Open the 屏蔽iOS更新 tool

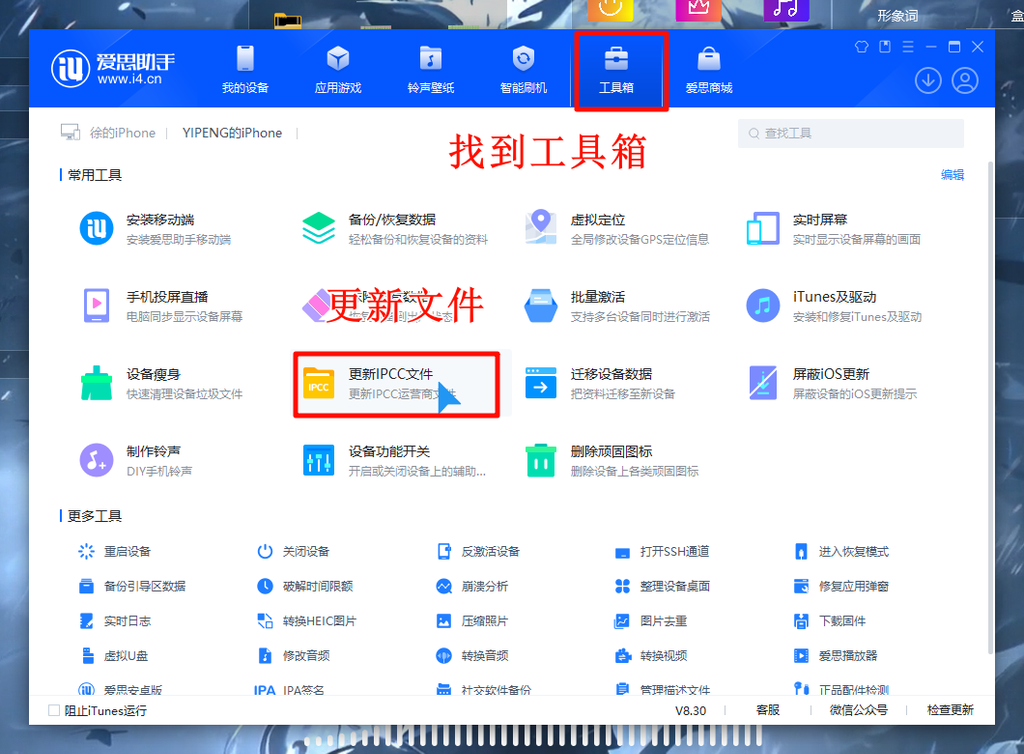coord(831,383)
